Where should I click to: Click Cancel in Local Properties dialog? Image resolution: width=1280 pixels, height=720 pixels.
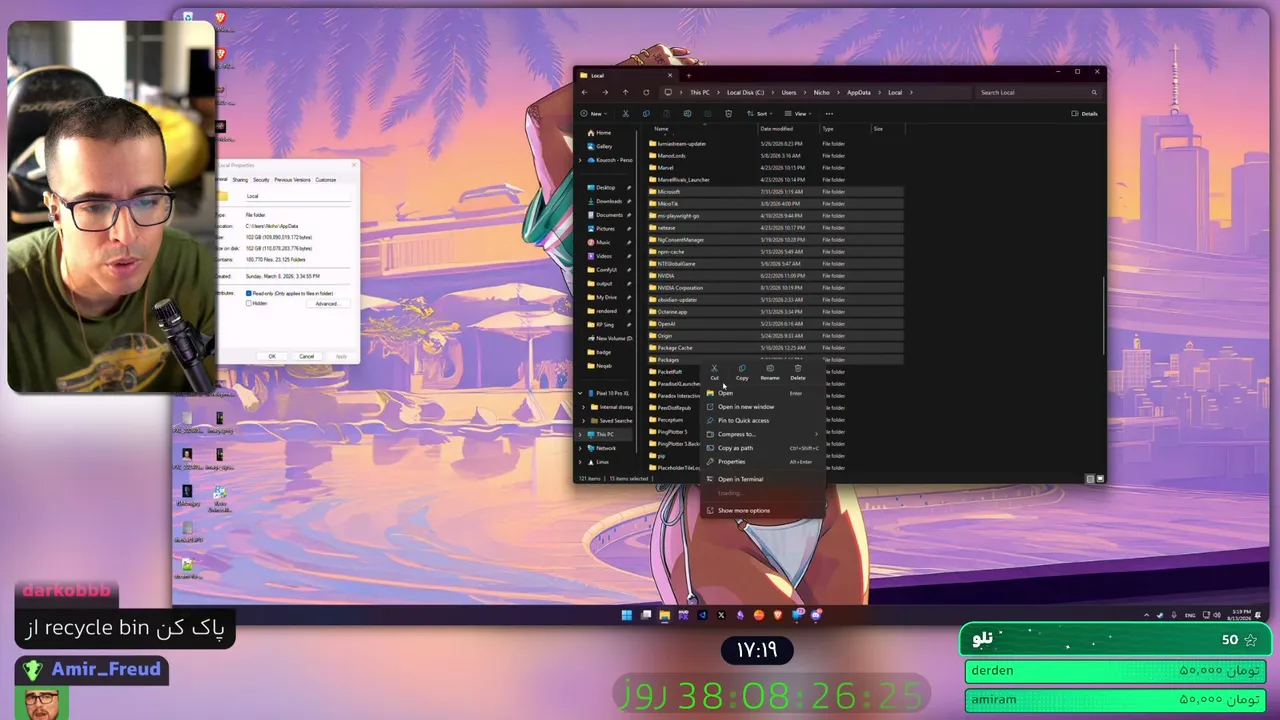[307, 356]
